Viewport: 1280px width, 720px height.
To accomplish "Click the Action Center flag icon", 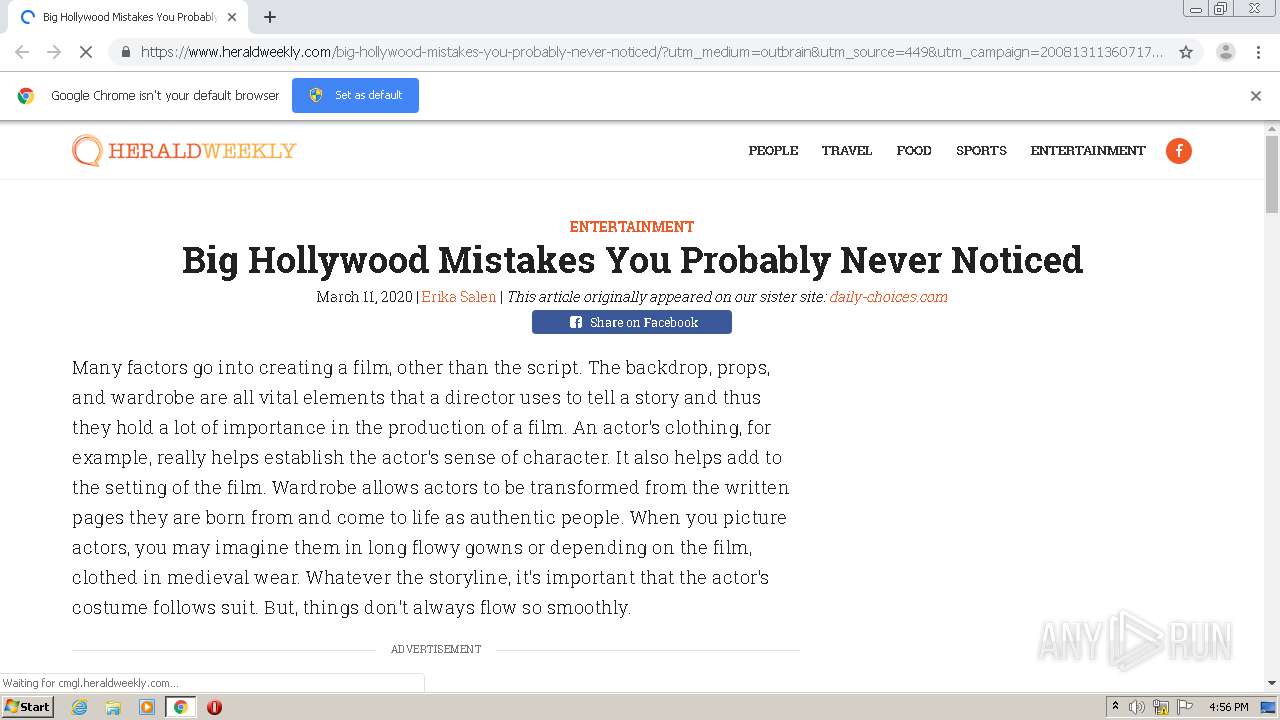I will click(1185, 707).
